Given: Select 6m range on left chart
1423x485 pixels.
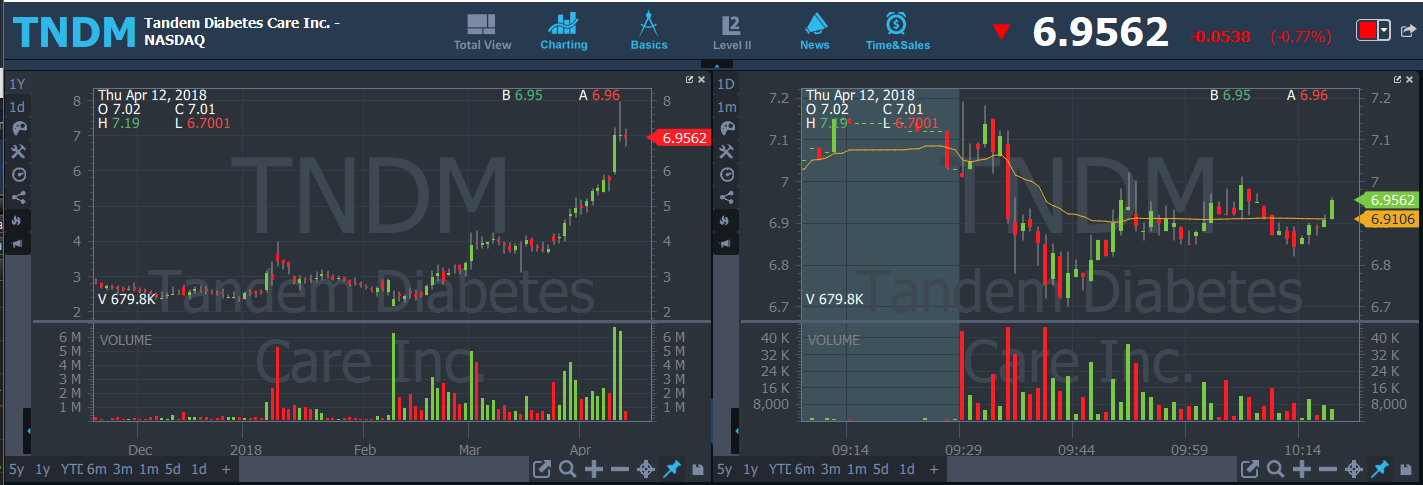Looking at the screenshot, I should [x=97, y=469].
